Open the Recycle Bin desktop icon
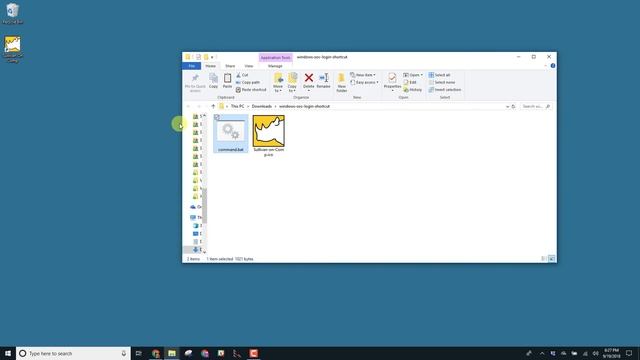Image resolution: width=640 pixels, height=360 pixels. (13, 13)
